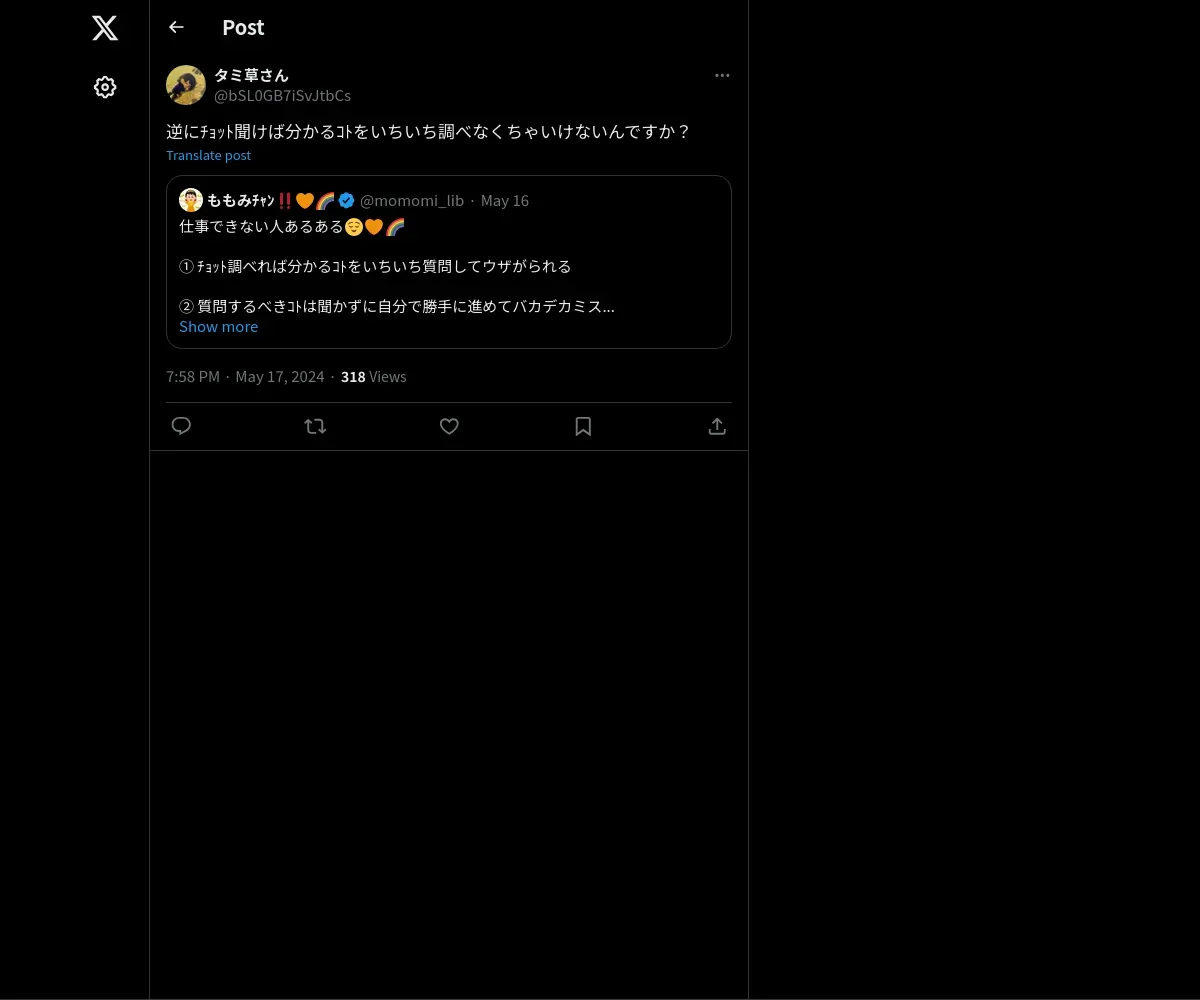This screenshot has height=1000, width=1200.
Task: Open the three-dot more options menu
Action: [722, 75]
